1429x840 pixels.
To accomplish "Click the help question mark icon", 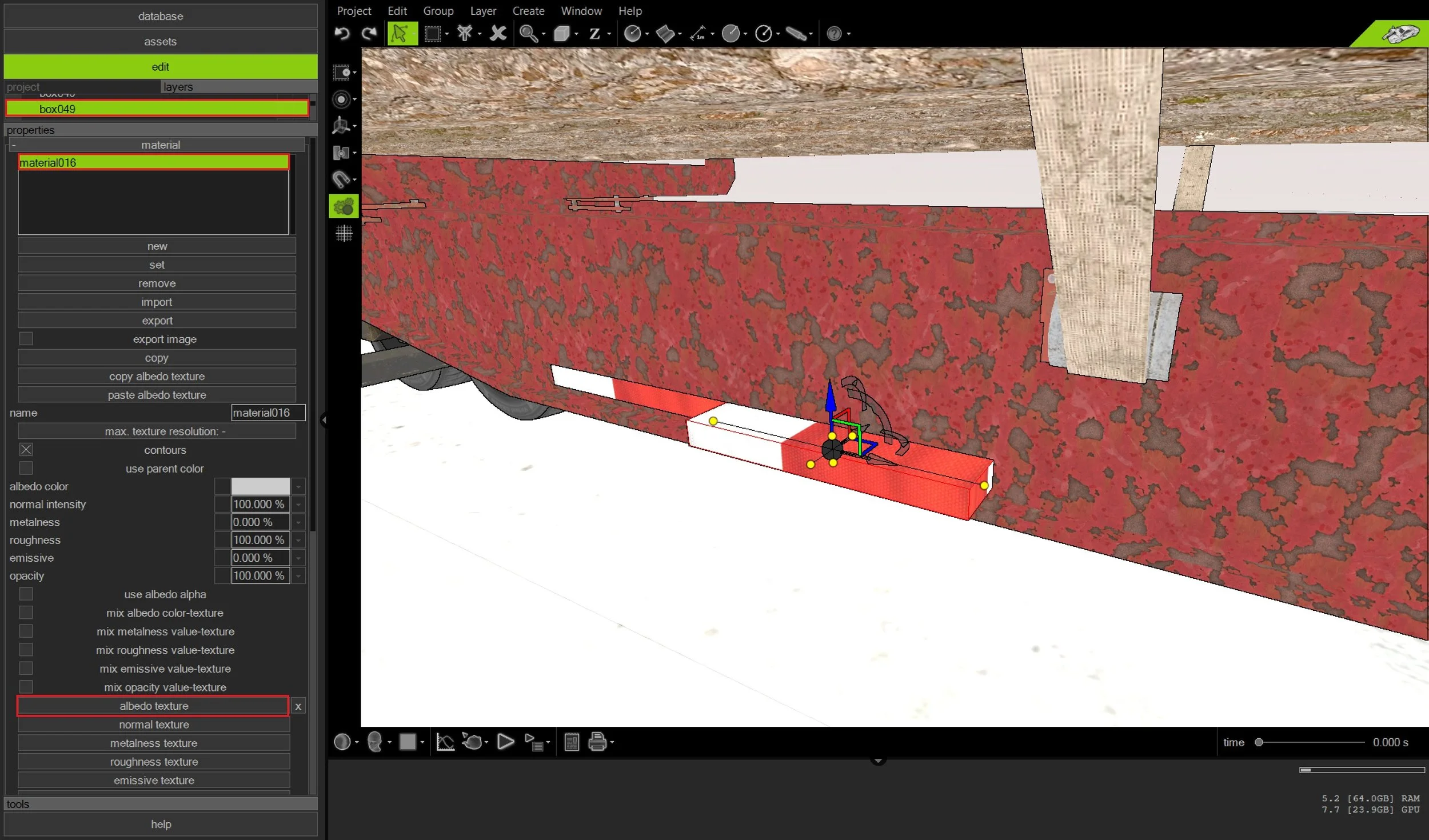I will 834,34.
